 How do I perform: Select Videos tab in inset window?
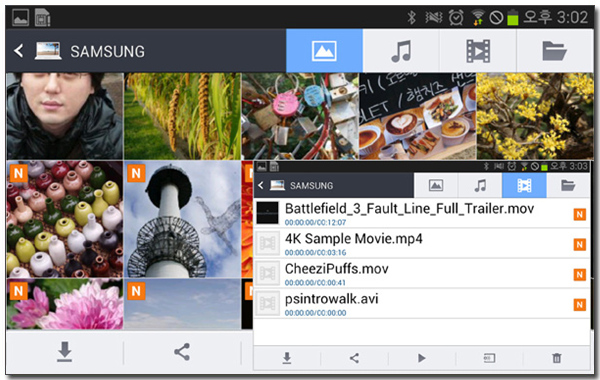tap(524, 185)
